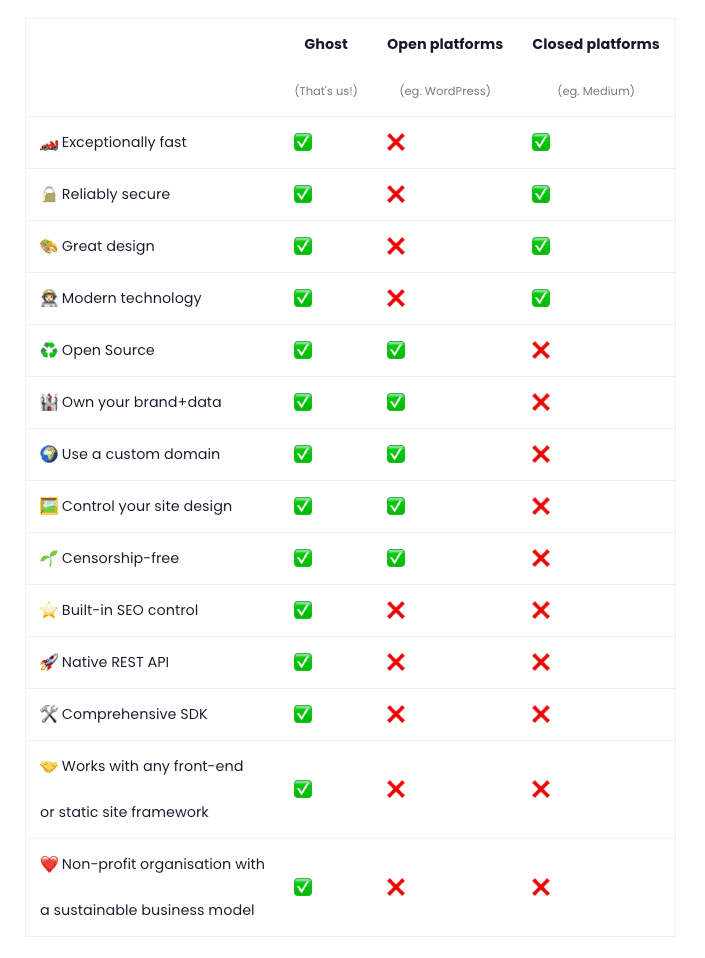Click Closed platforms' red cross for Censorship-free
This screenshot has width=705, height=958.
coord(541,558)
